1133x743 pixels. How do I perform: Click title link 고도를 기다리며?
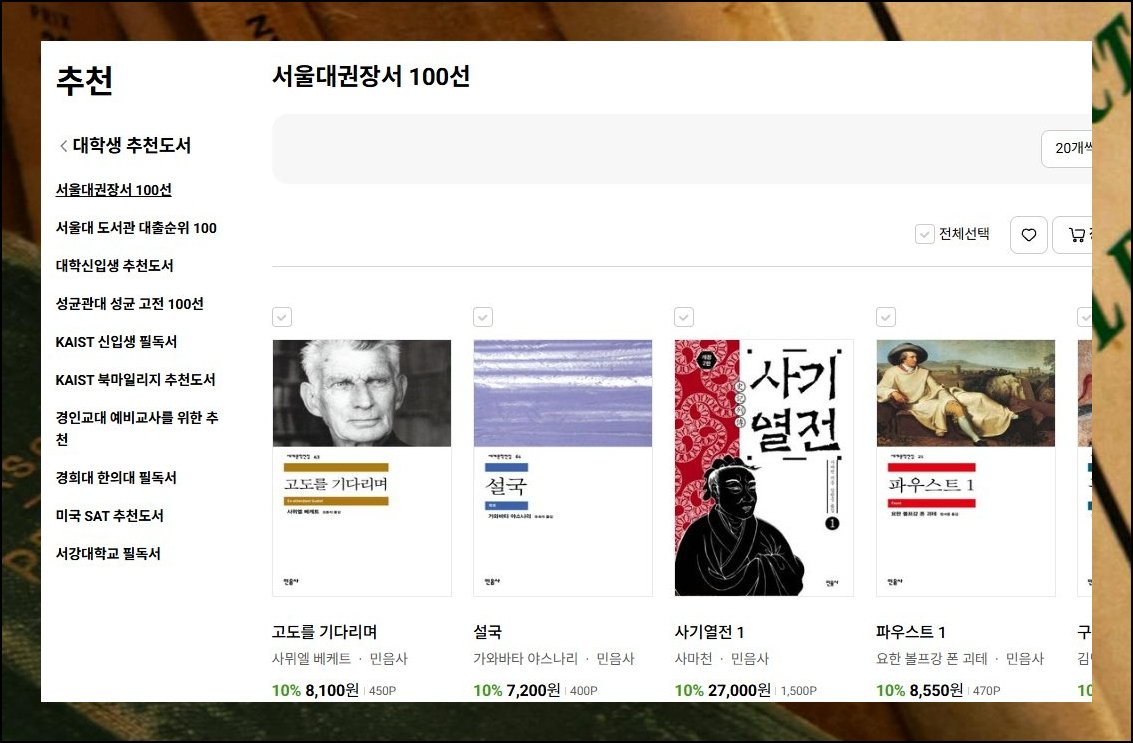click(324, 632)
